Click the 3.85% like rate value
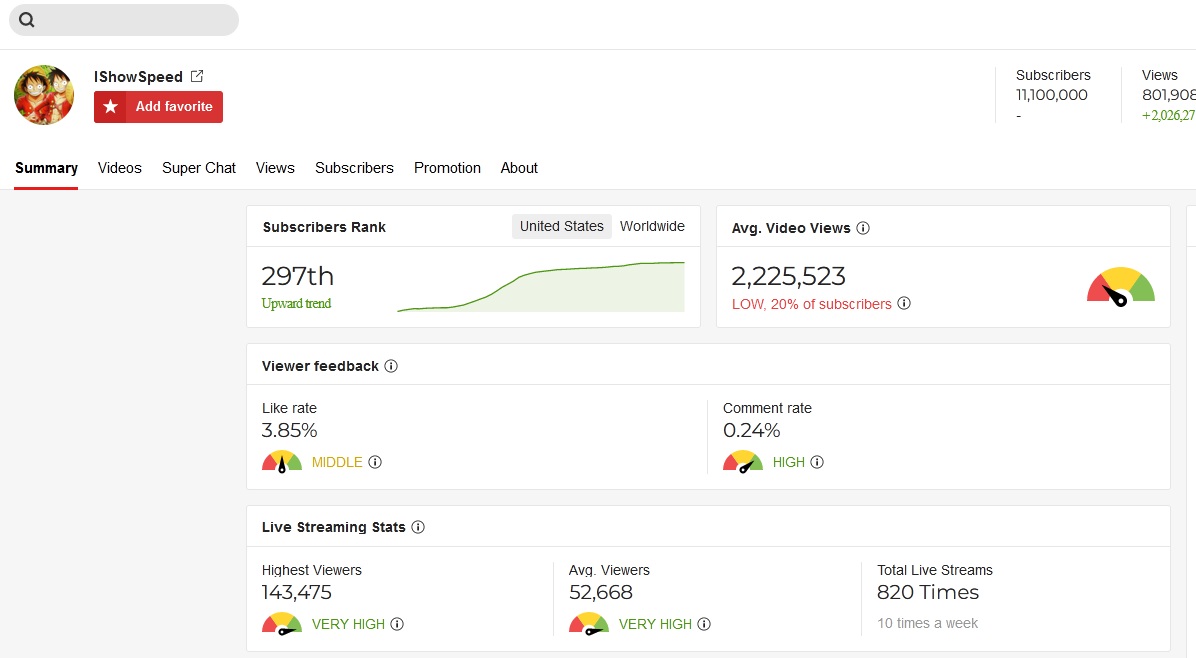This screenshot has width=1196, height=658. (x=289, y=430)
